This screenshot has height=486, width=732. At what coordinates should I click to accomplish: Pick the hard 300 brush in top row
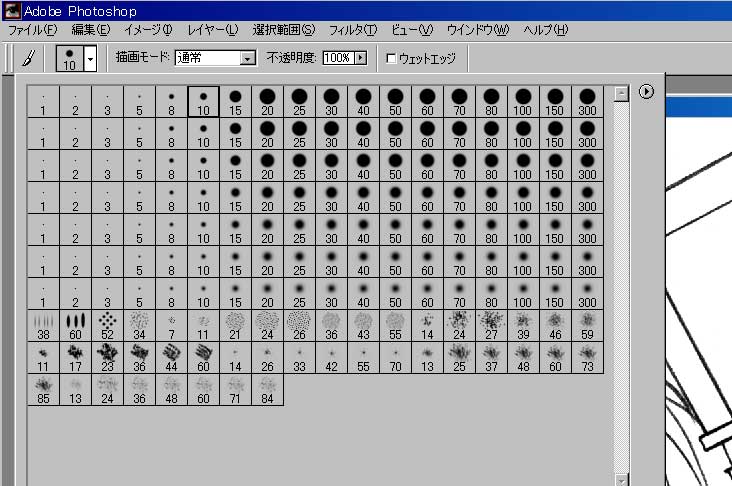pyautogui.click(x=587, y=102)
